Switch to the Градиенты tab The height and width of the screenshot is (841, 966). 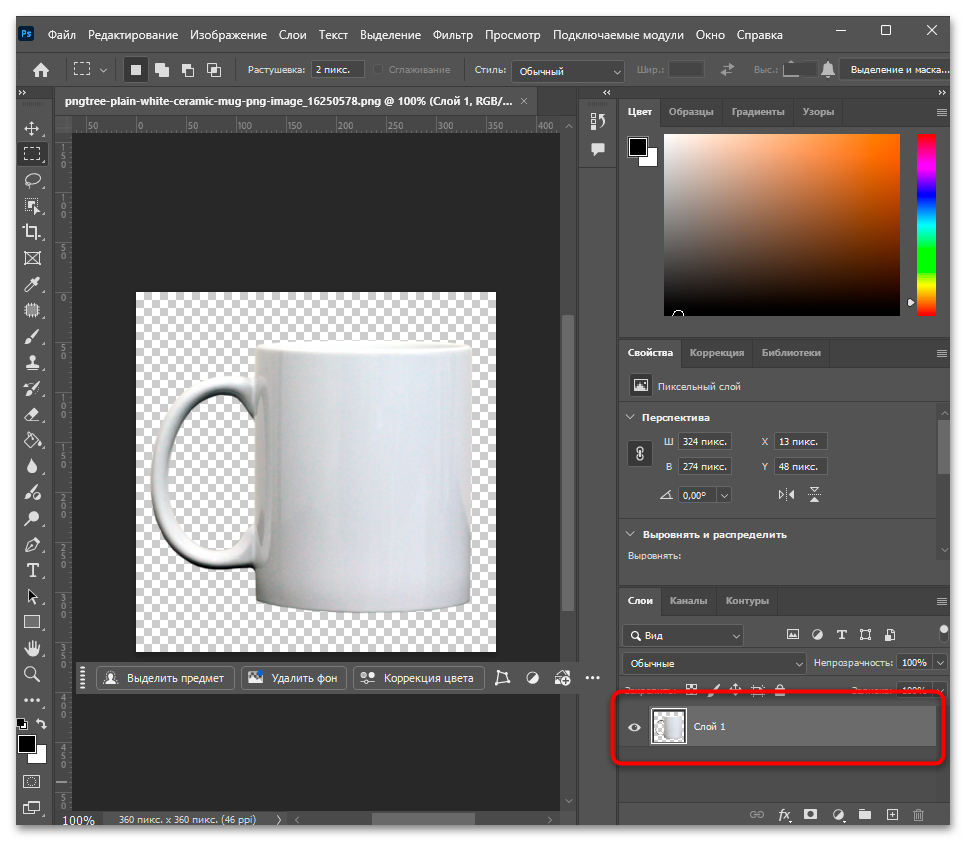click(x=758, y=112)
